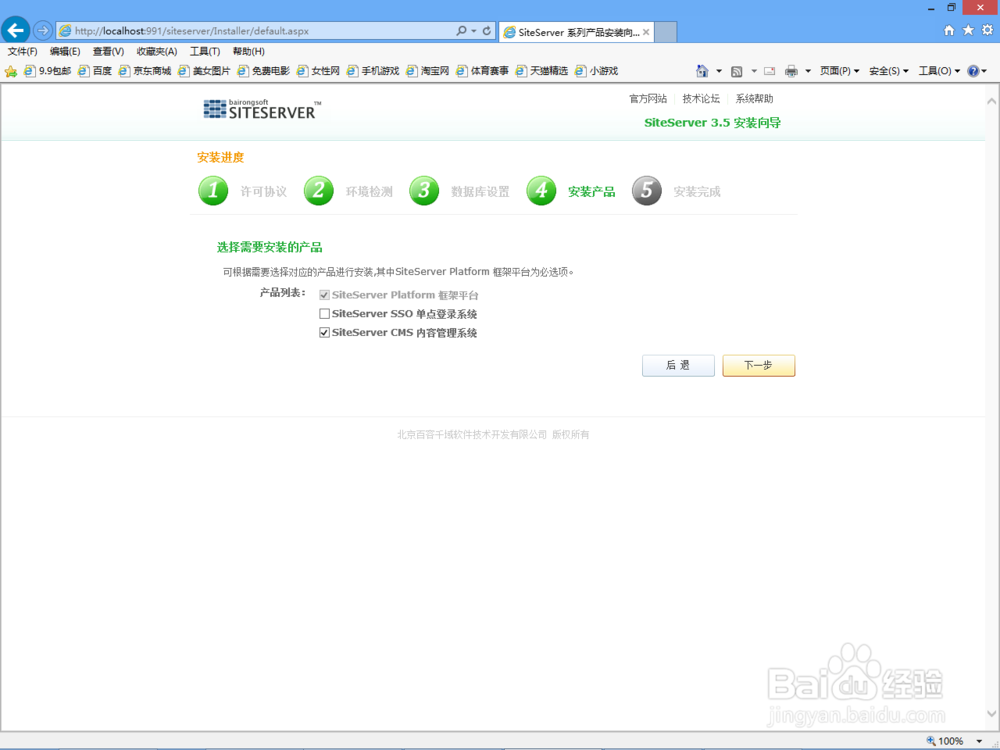
Task: Click step 3 数据库设置 circle icon
Action: (x=424, y=190)
